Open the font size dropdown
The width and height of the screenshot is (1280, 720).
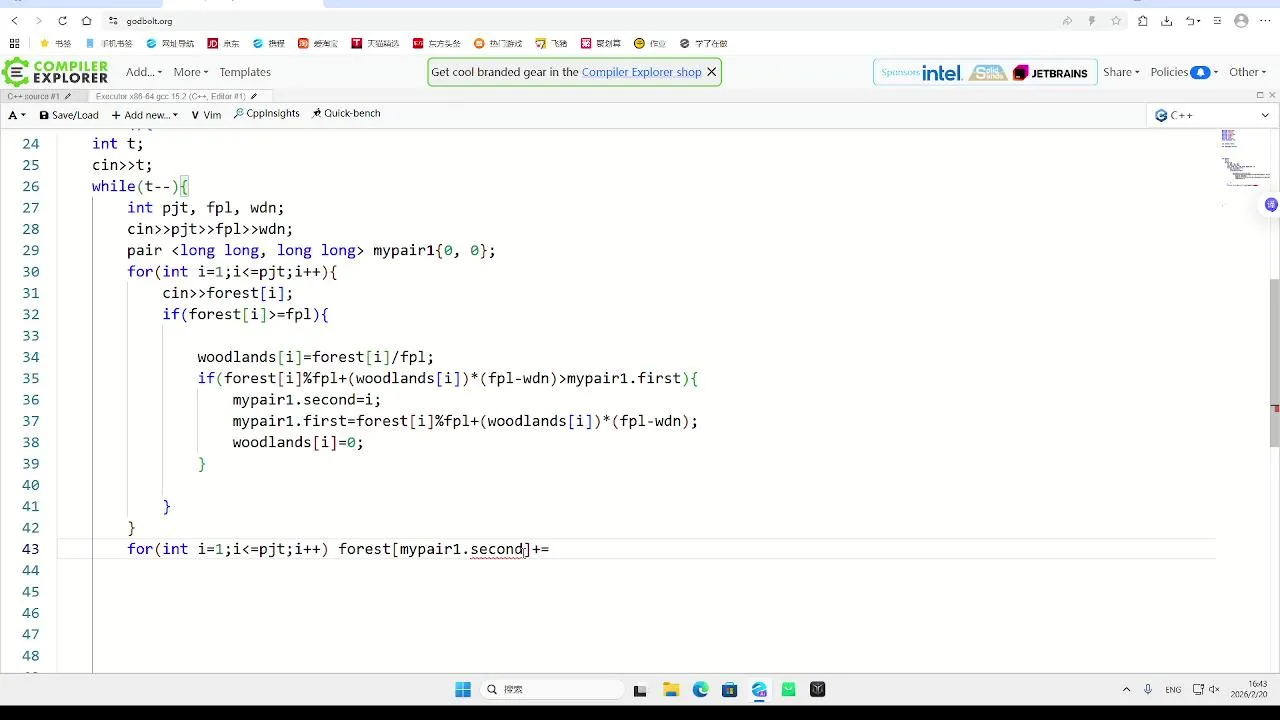point(17,115)
